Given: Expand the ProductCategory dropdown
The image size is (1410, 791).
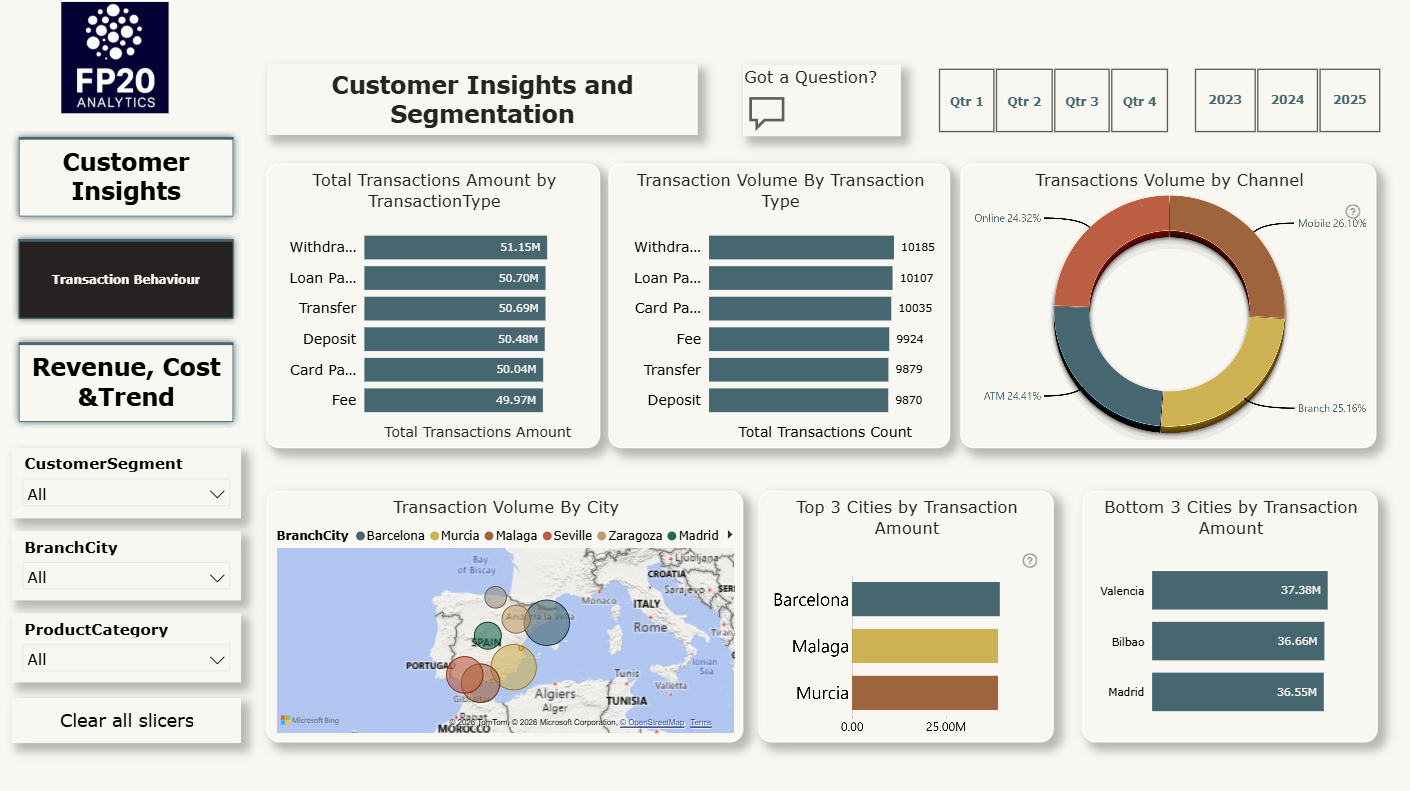Looking at the screenshot, I should (x=126, y=659).
